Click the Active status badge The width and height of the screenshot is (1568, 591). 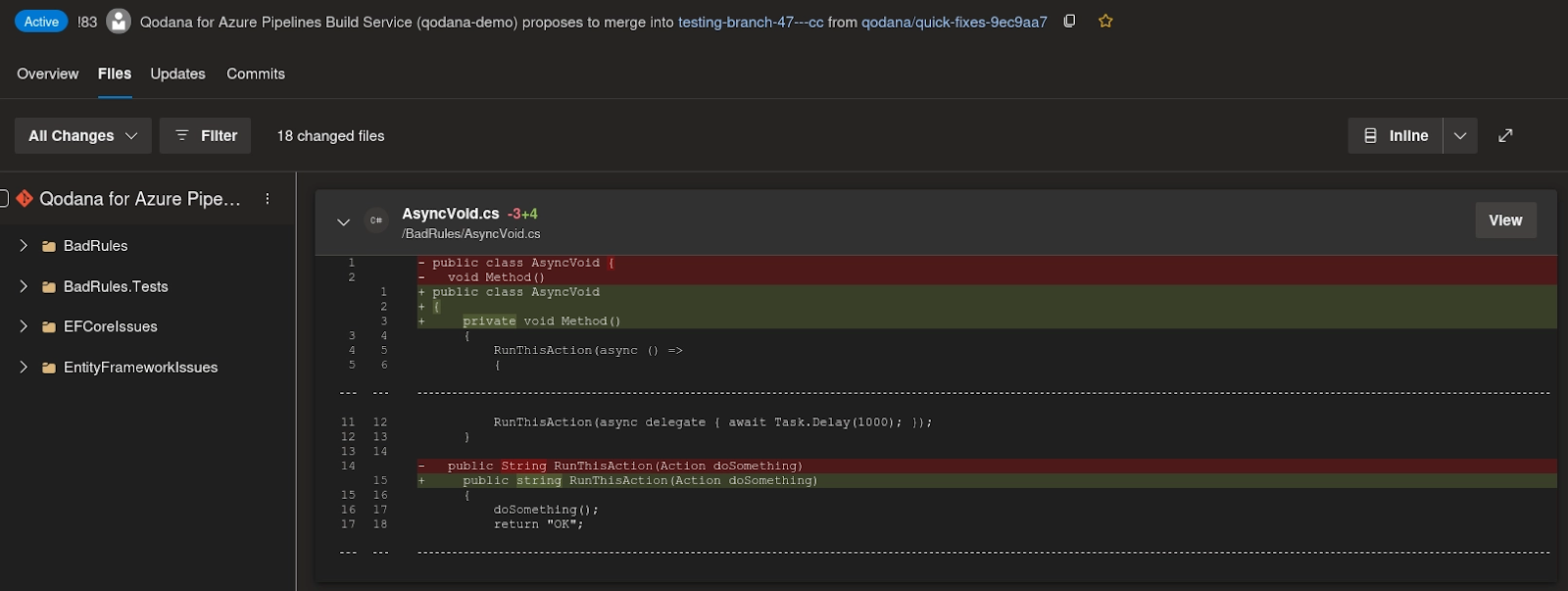(x=41, y=22)
